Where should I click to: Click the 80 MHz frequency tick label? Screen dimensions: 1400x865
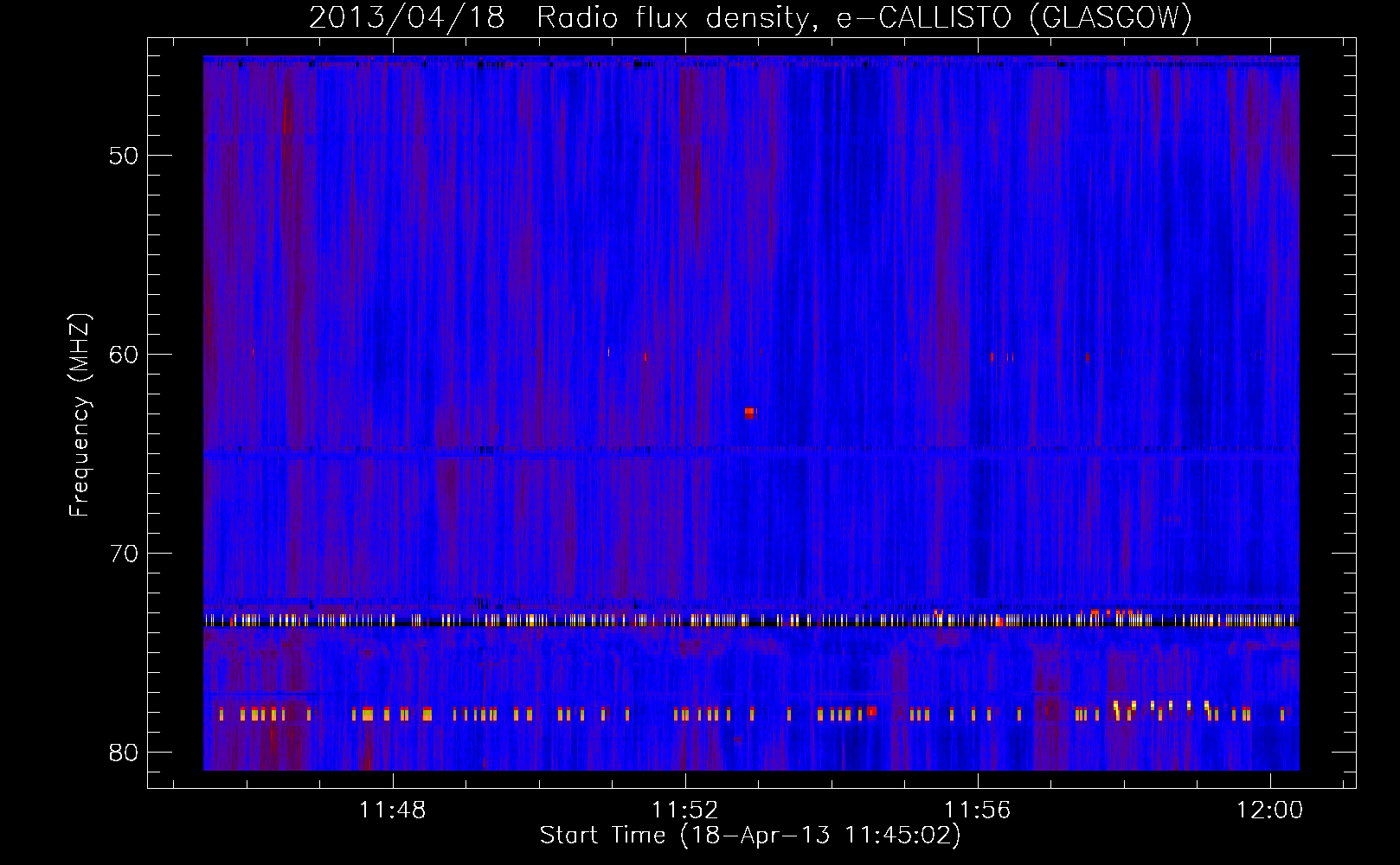point(124,753)
